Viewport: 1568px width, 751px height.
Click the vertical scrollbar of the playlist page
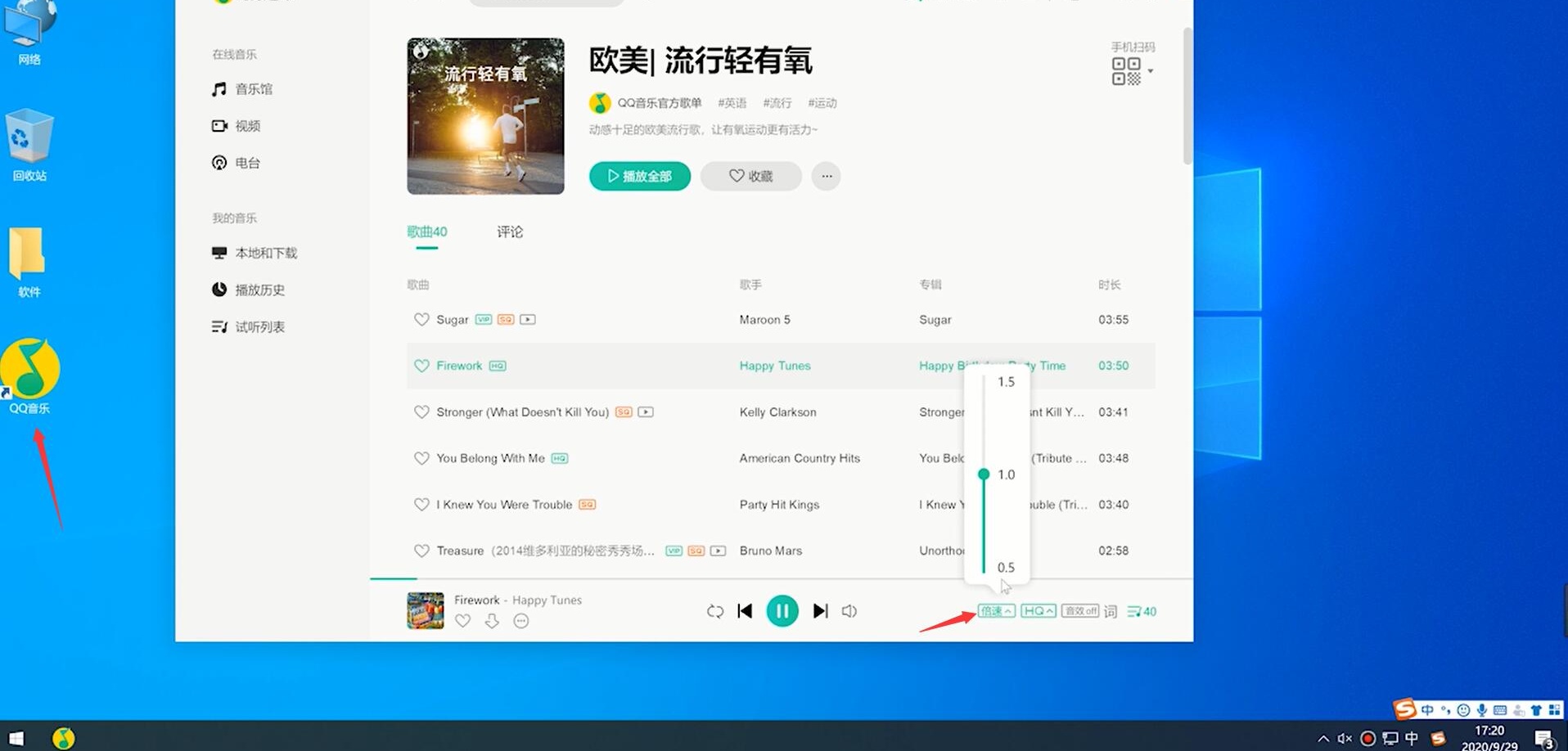pyautogui.click(x=1187, y=96)
